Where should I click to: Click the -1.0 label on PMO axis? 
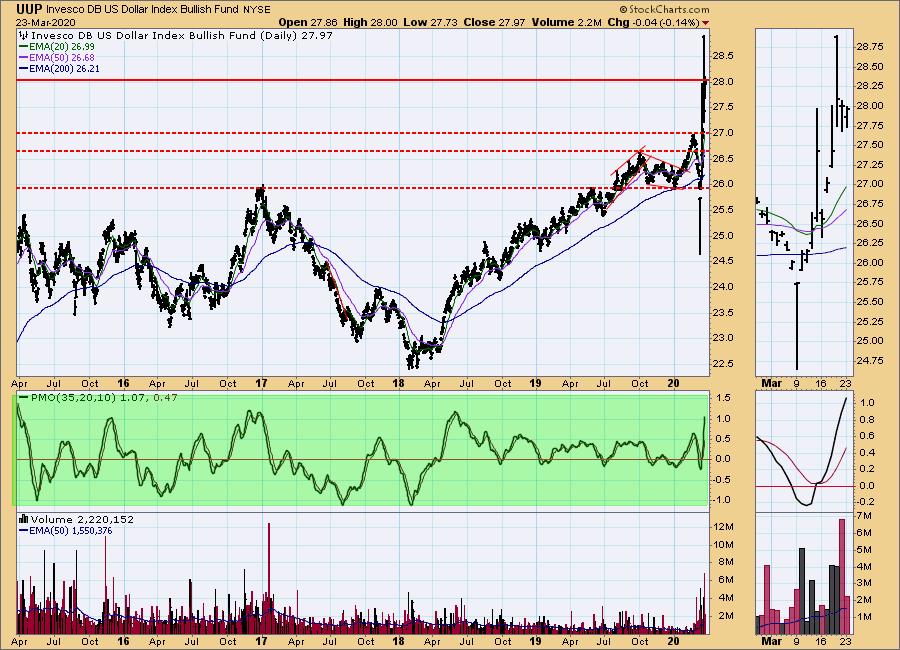coord(721,500)
